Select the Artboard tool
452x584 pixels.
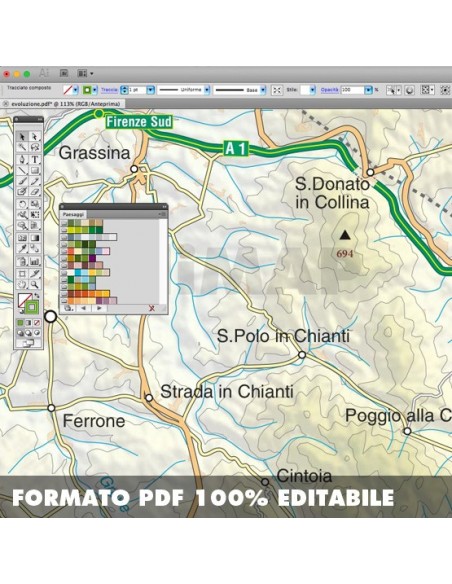coord(22,274)
